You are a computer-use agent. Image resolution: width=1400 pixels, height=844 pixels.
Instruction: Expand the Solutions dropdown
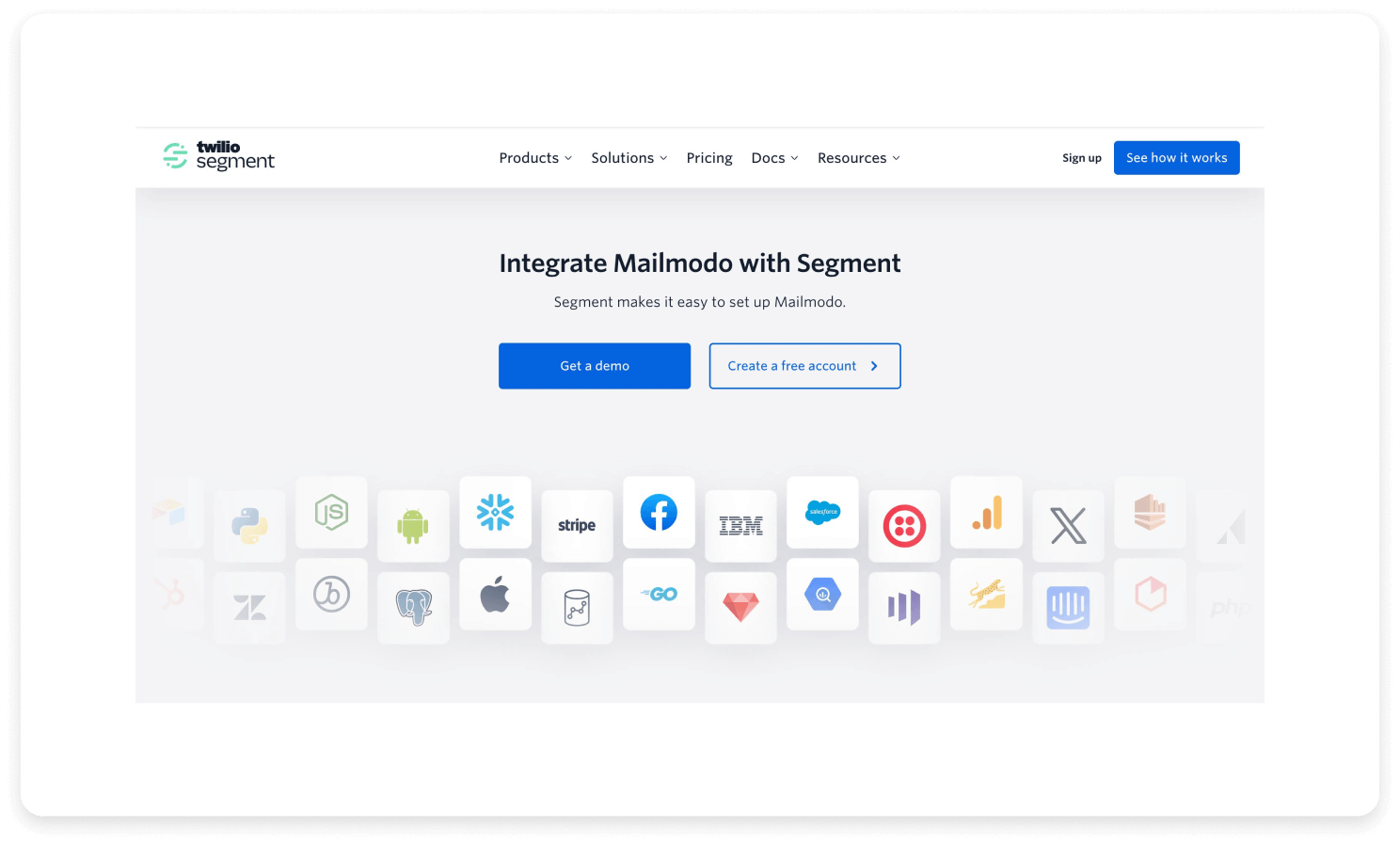tap(628, 158)
